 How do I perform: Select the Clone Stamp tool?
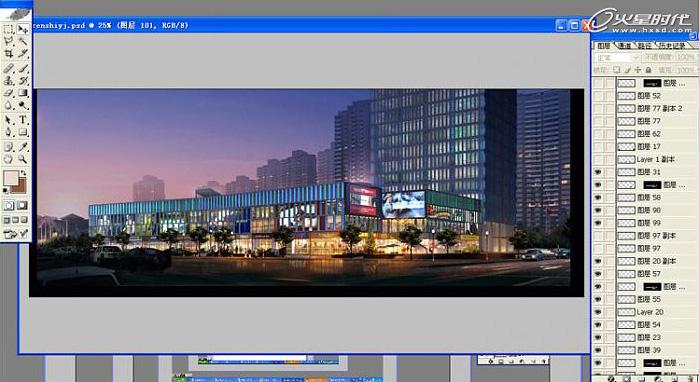[8, 81]
